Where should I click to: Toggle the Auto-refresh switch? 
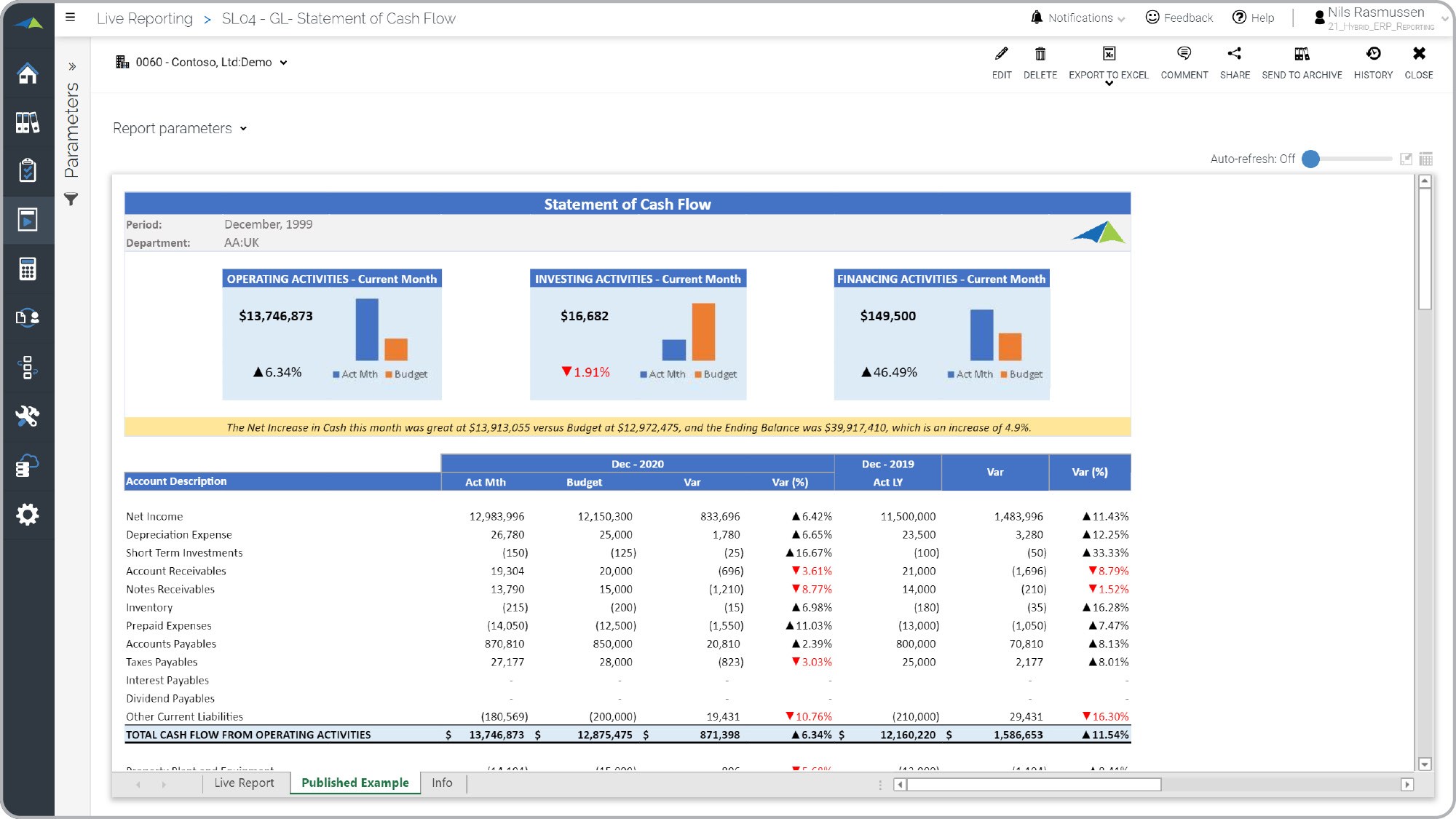(x=1311, y=159)
